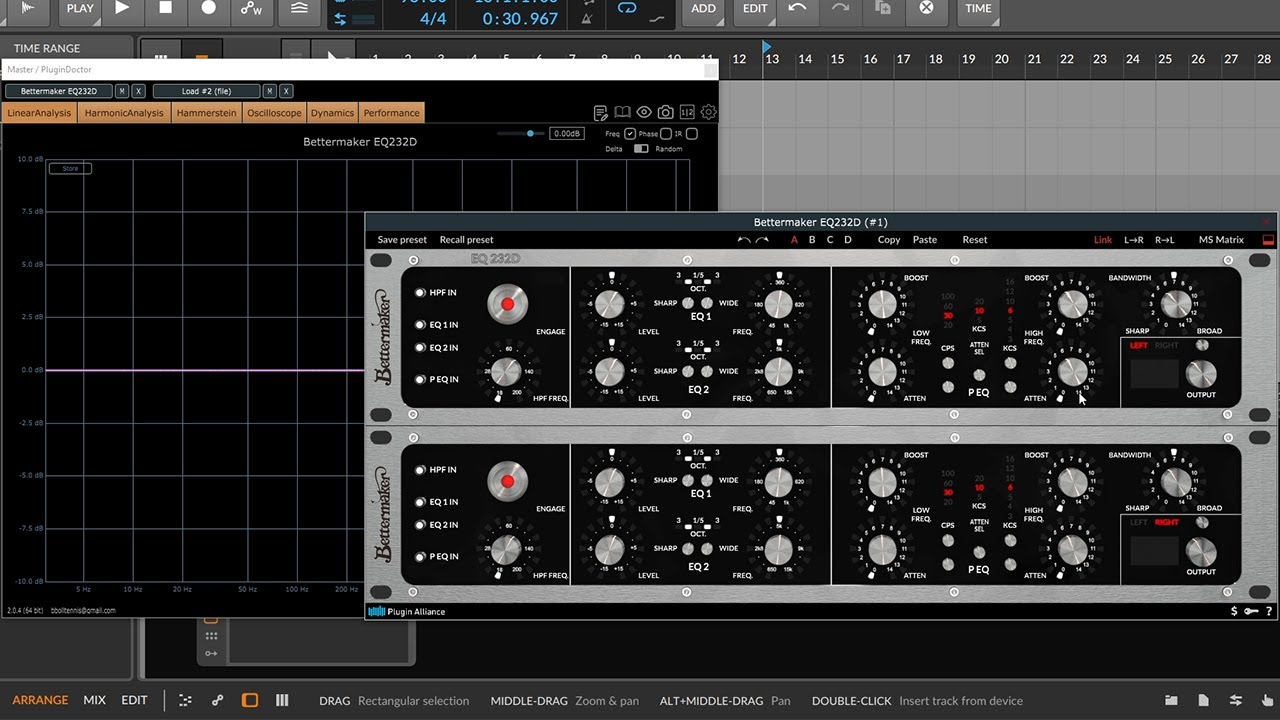Switch to the MIX view
The image size is (1280, 720).
click(x=95, y=700)
